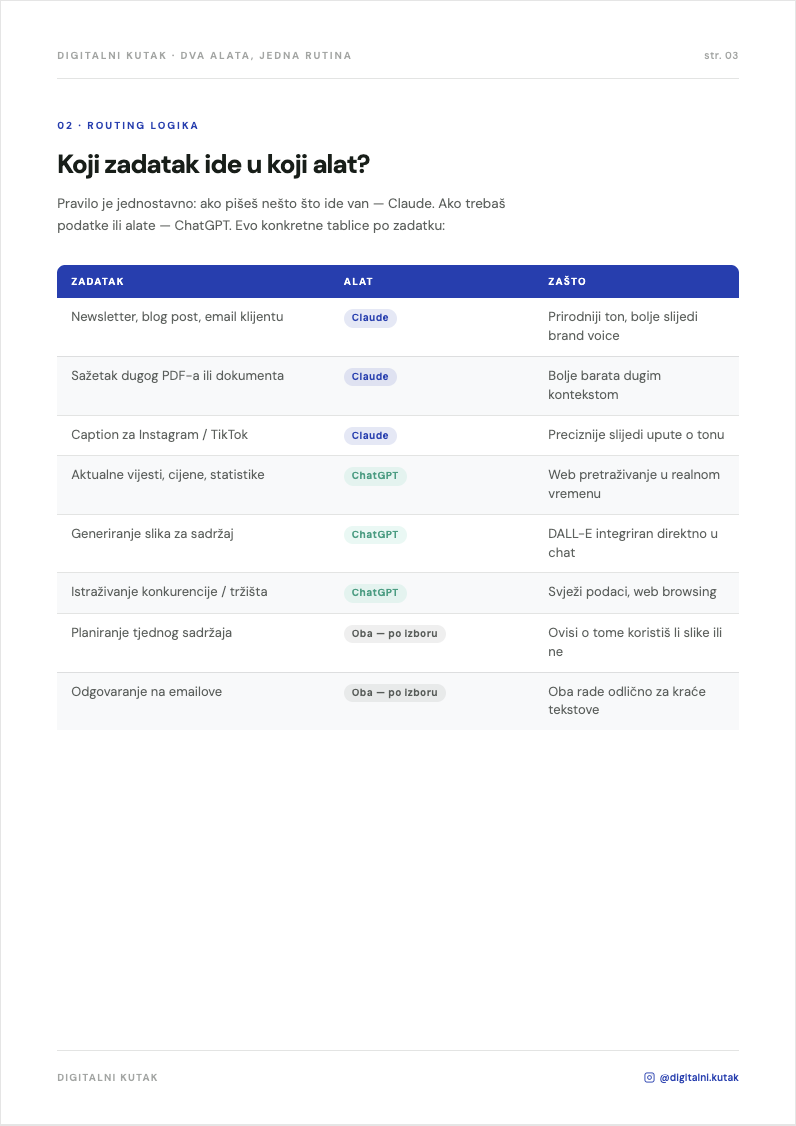Click 'Newsletter, blog post, email klijentu' task cell

177,317
